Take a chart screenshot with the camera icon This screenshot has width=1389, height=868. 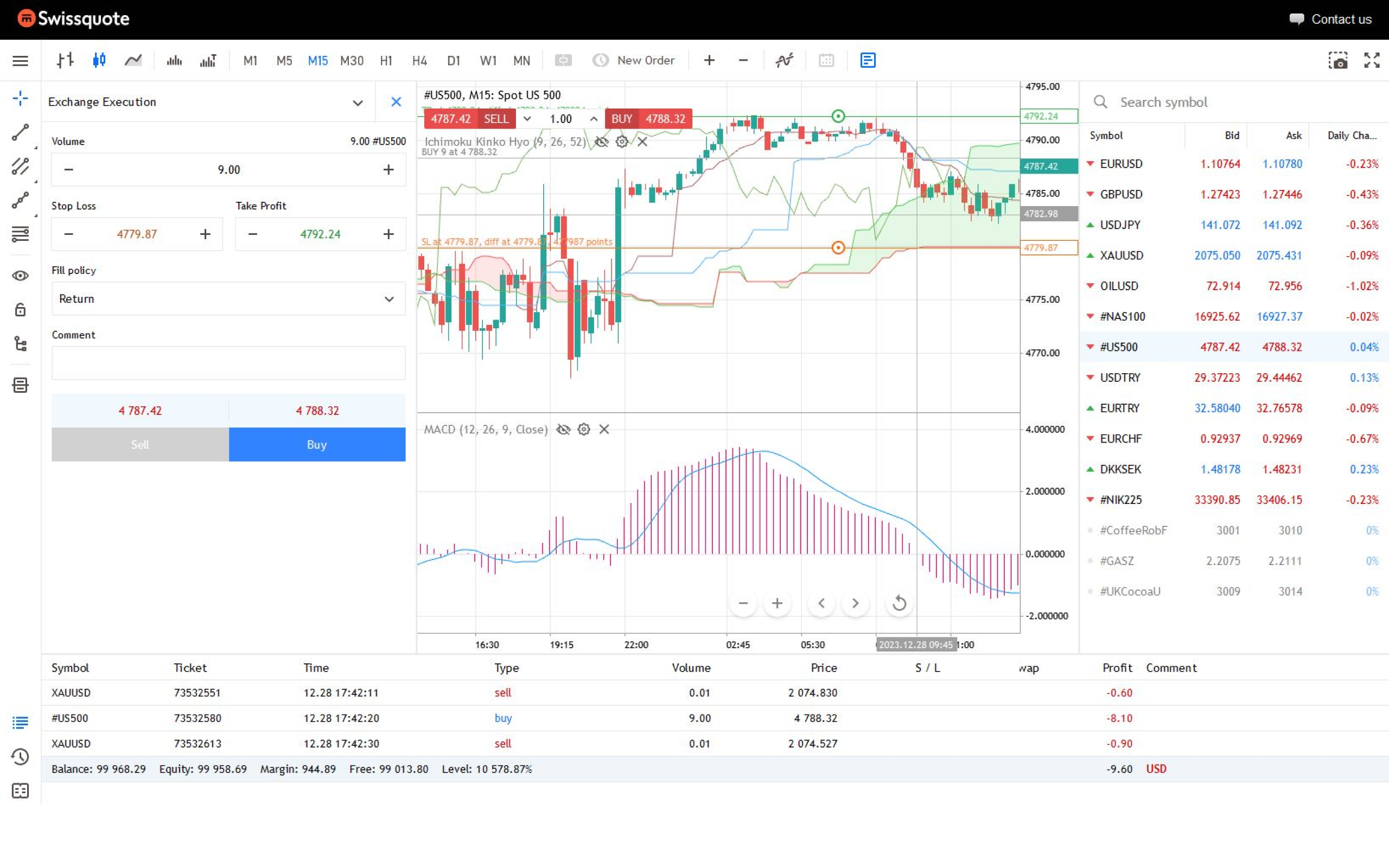click(1340, 60)
